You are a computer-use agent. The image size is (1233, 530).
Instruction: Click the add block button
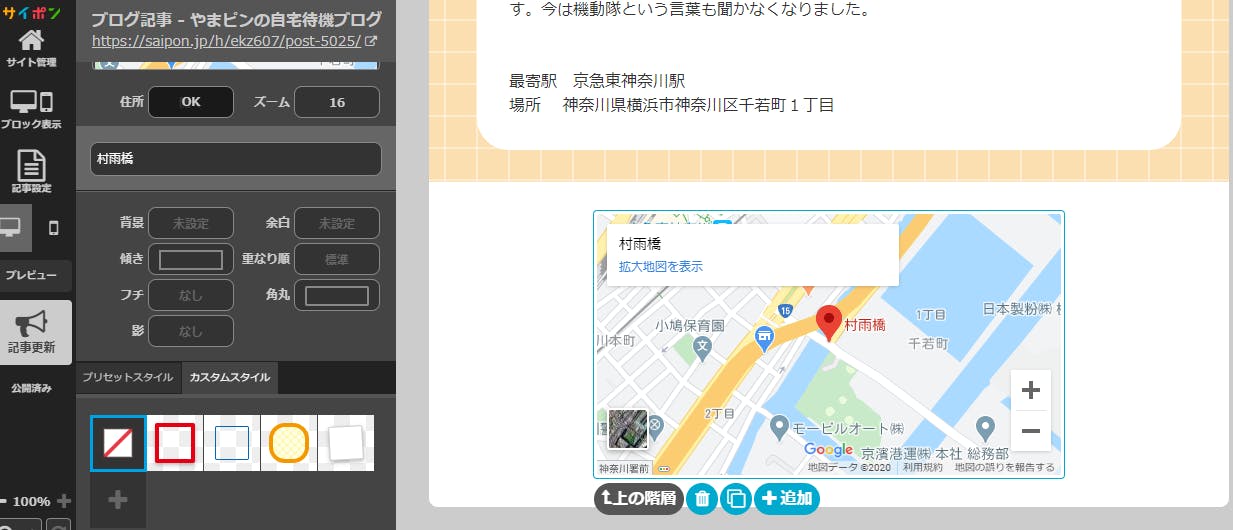point(786,498)
